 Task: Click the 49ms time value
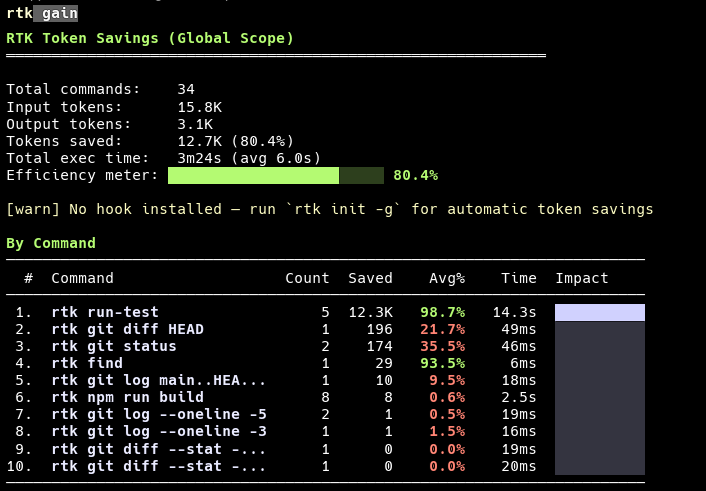519,329
